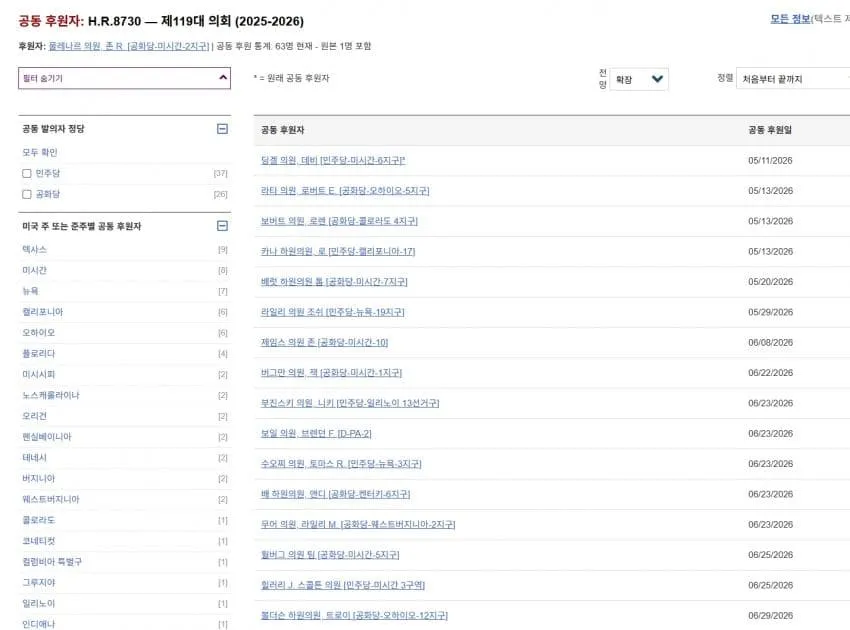Open 바 하원의원, 앤디 cosponsor page
The image size is (850, 630).
[x=336, y=494]
